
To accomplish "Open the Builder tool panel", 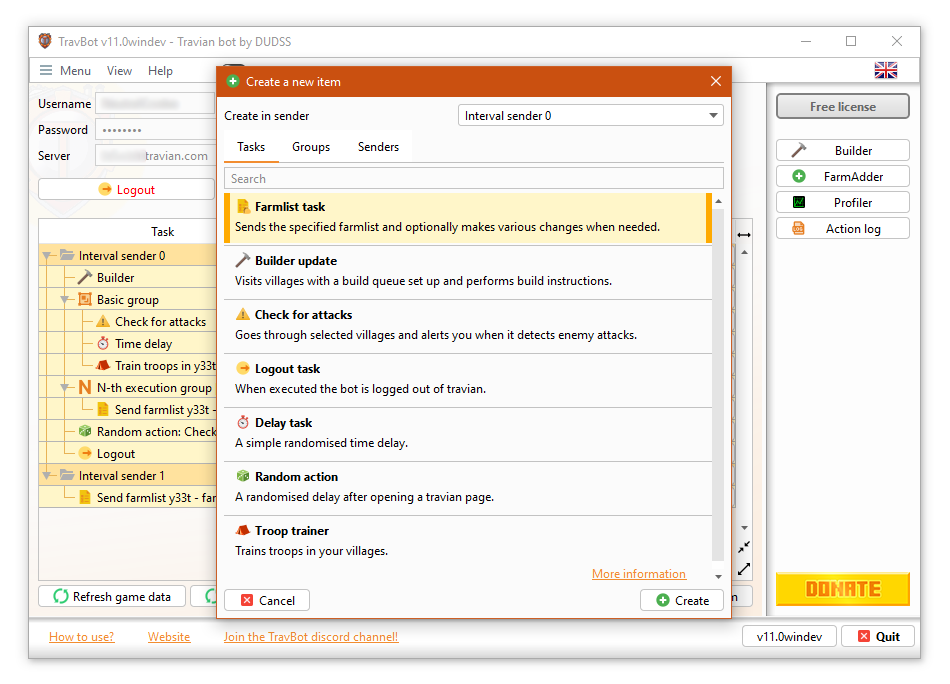I will pos(842,150).
